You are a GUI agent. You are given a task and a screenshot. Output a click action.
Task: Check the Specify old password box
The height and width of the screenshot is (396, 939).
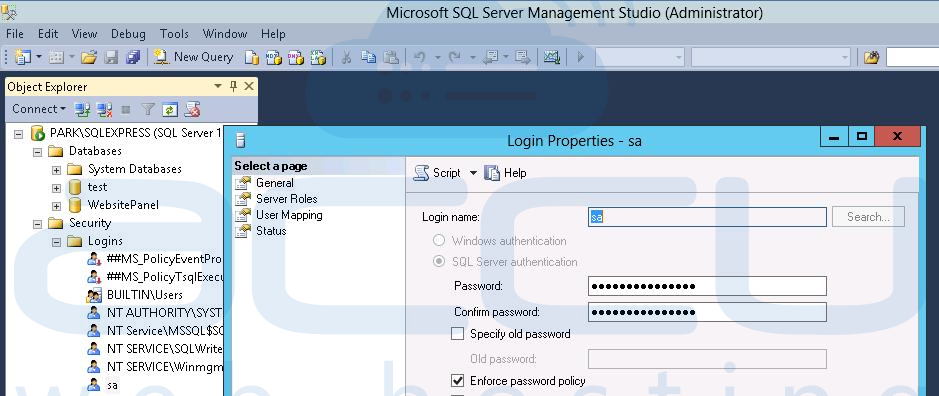458,334
